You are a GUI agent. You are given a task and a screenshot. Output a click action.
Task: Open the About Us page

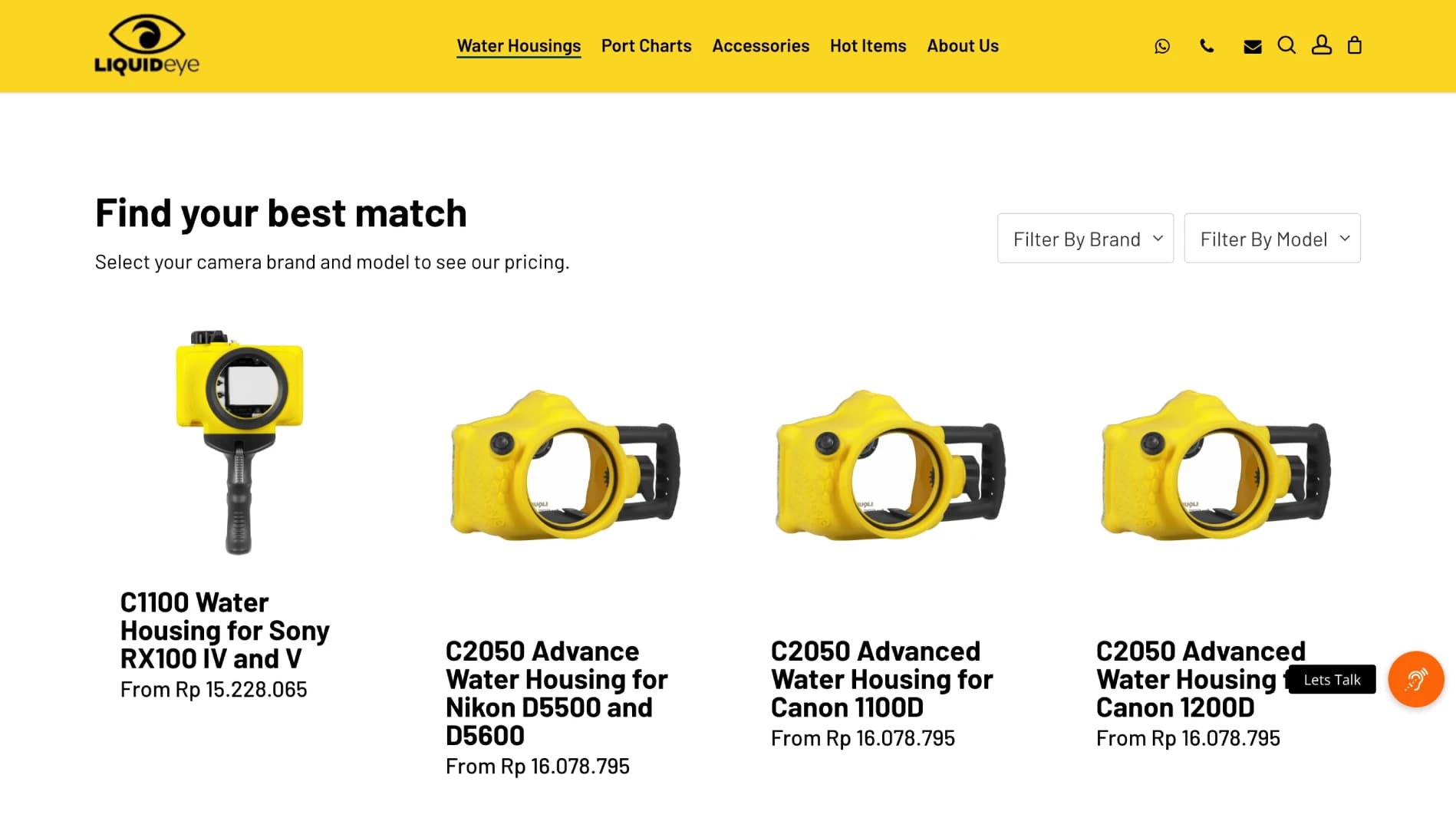coord(962,46)
